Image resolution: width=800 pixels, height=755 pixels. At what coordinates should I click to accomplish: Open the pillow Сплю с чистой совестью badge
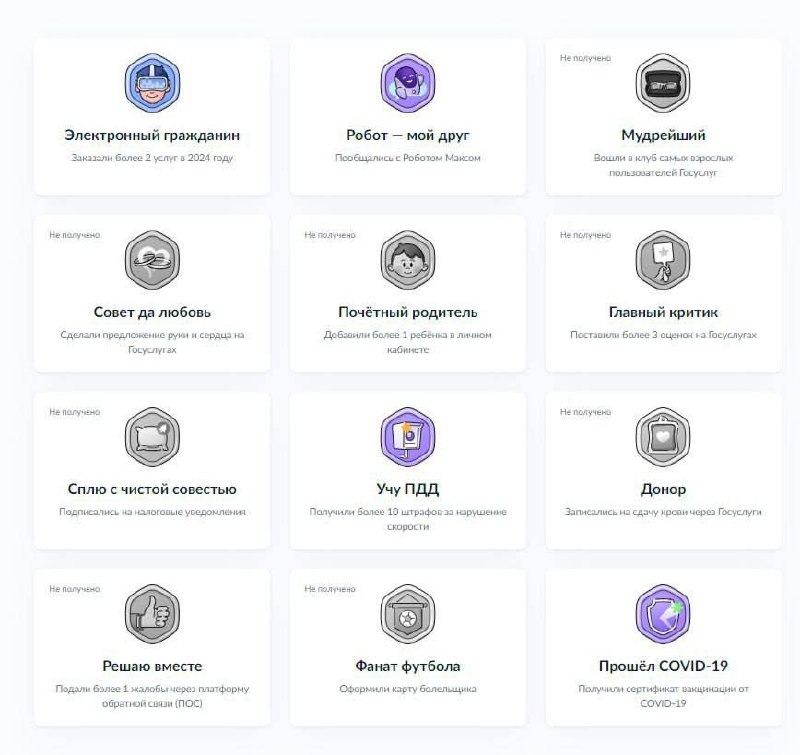[x=152, y=437]
